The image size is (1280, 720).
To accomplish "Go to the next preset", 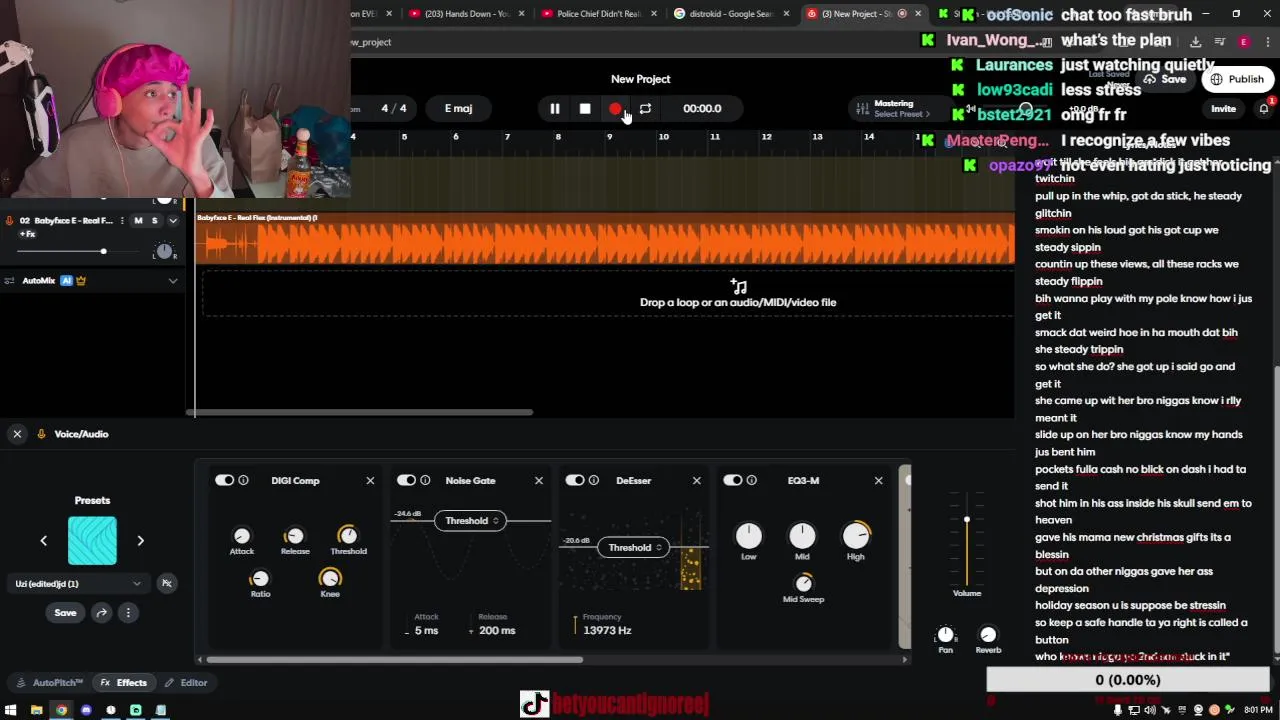I will (140, 540).
